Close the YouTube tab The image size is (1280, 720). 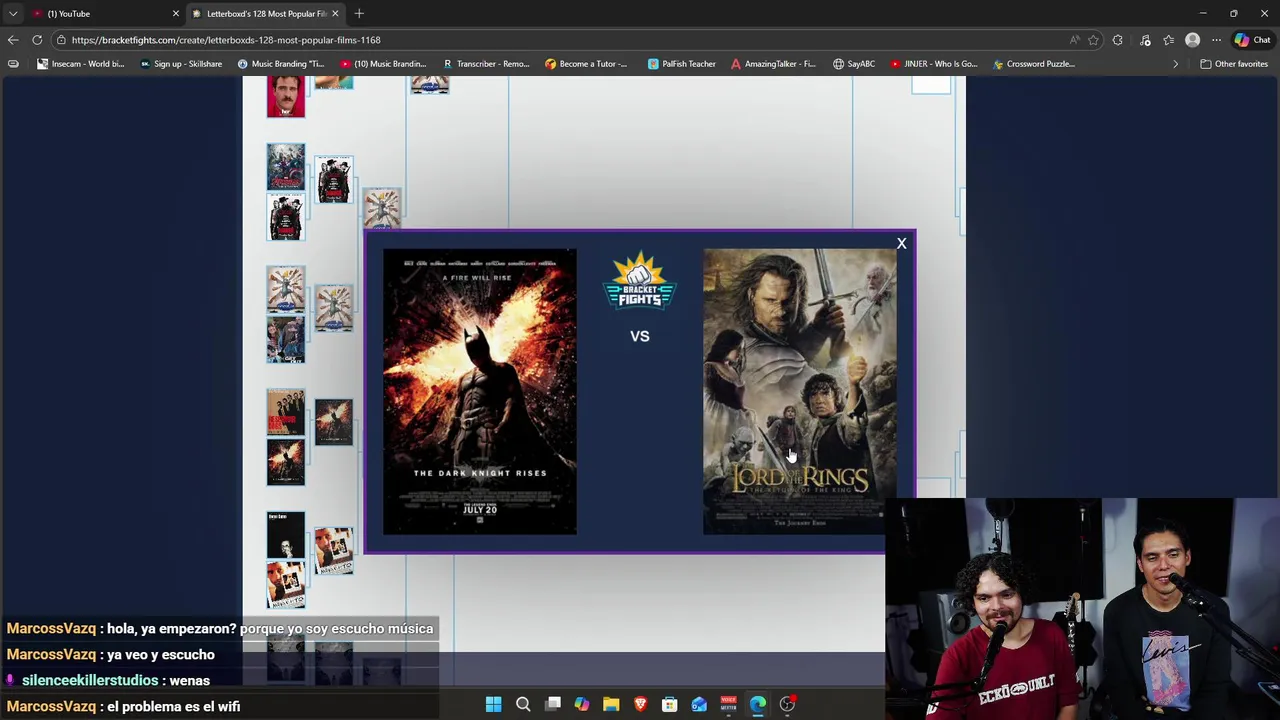point(176,13)
